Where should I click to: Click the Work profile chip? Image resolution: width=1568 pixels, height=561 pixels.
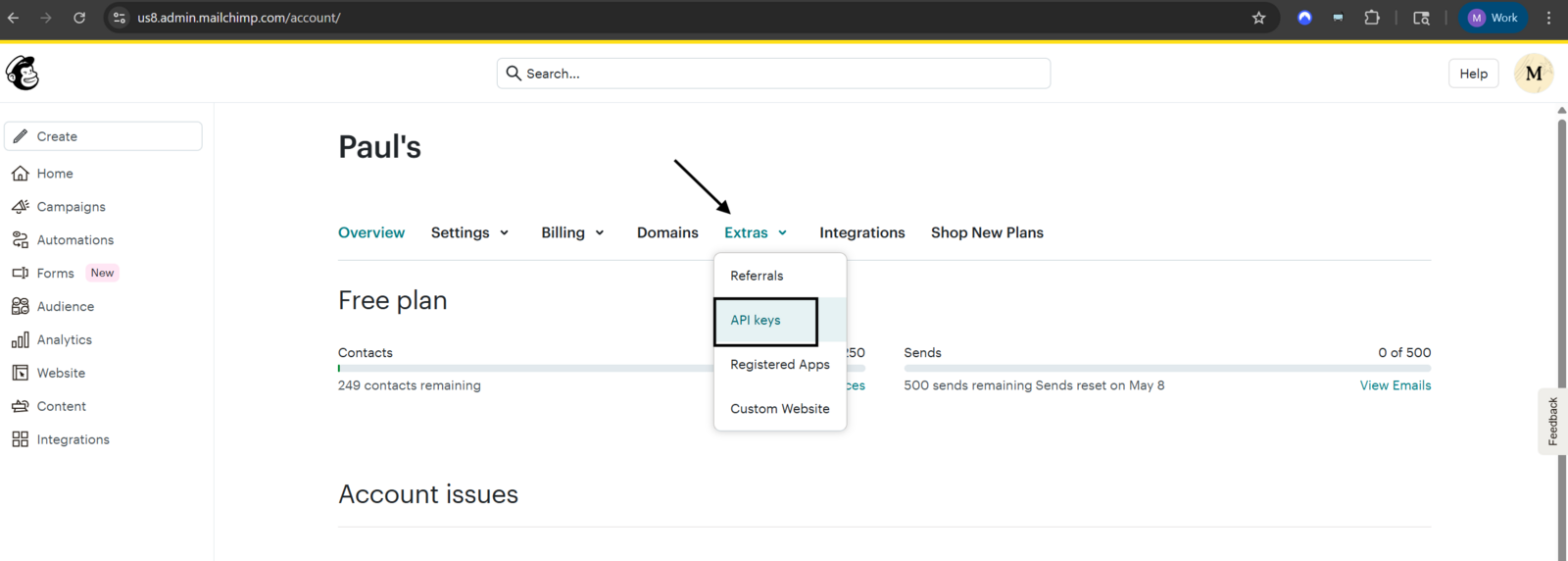[x=1494, y=18]
